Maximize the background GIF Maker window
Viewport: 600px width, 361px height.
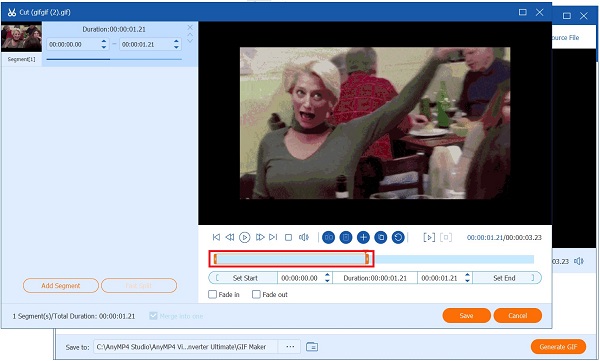pos(567,16)
